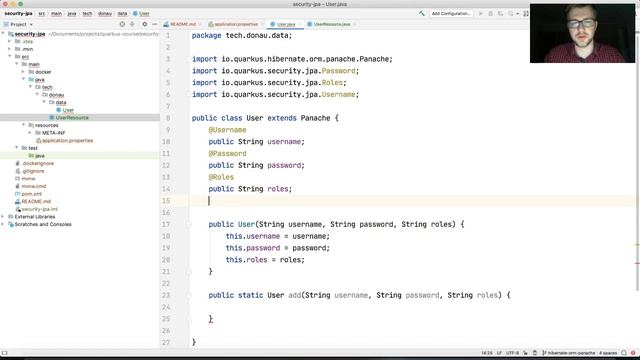Click the fold marker beside add method line 23
640x360 pixels.
click(189, 295)
